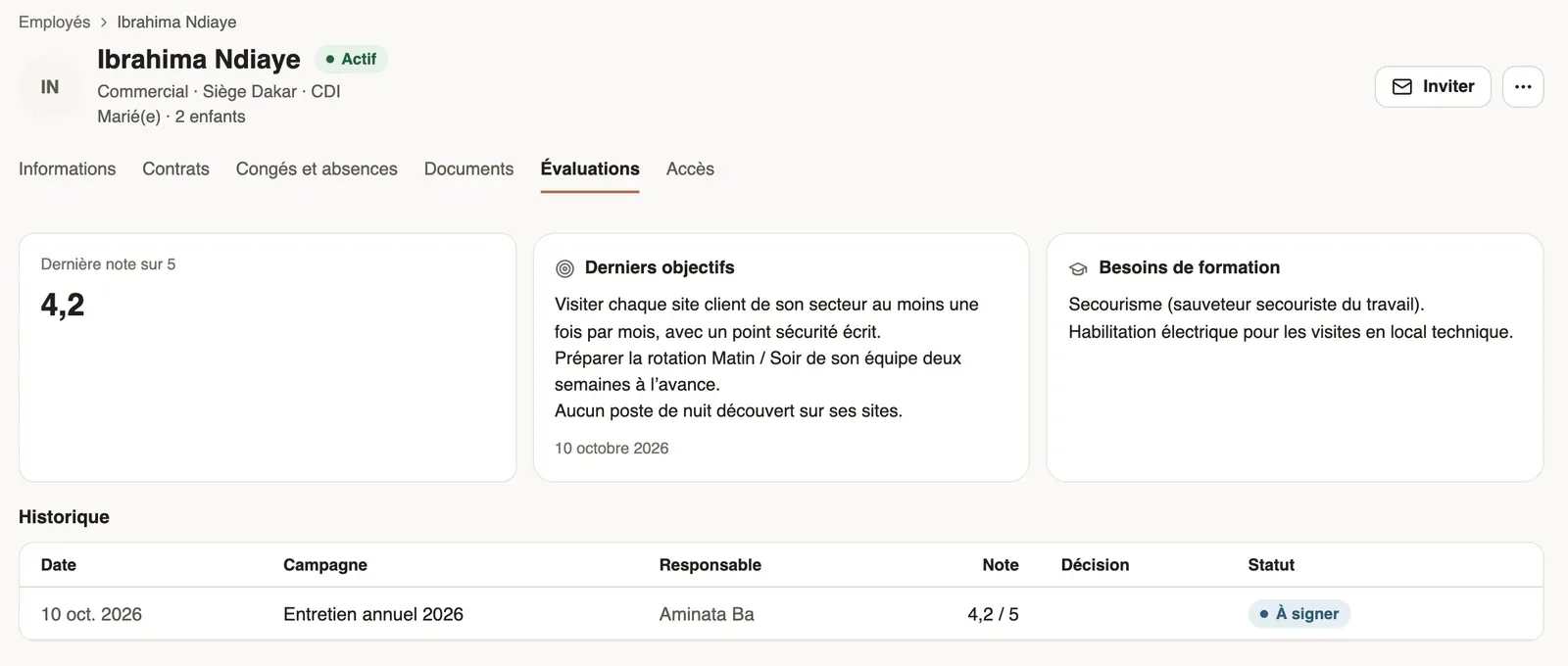
Task: Open the Congés et absences tab
Action: click(x=317, y=168)
